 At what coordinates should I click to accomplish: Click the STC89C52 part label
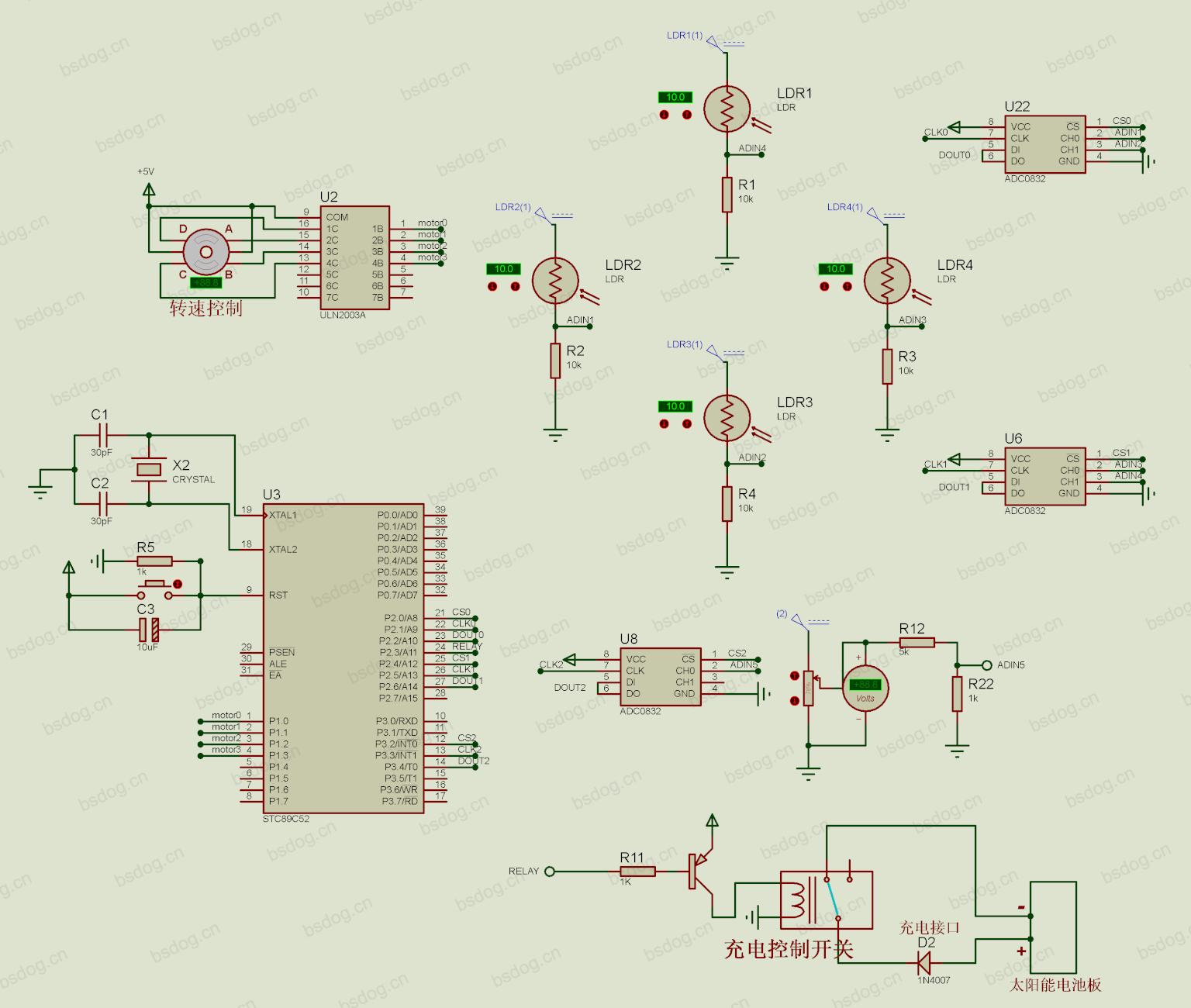click(286, 819)
